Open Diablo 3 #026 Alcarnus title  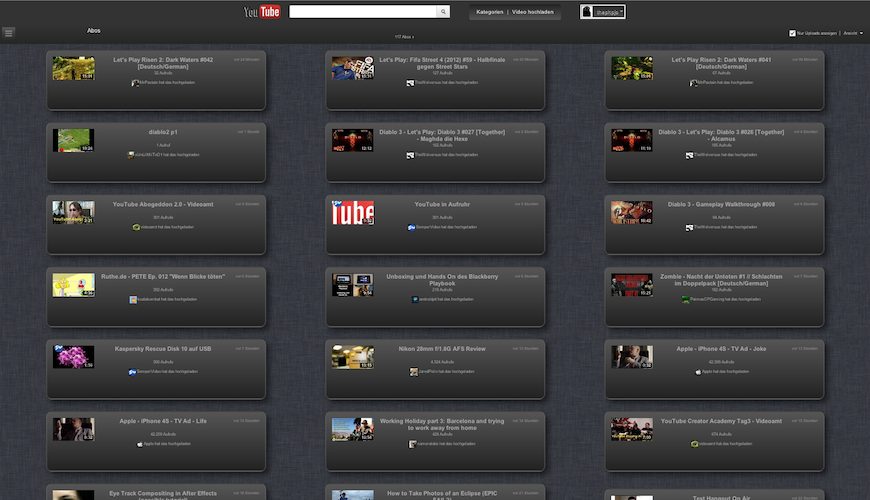pyautogui.click(x=721, y=135)
